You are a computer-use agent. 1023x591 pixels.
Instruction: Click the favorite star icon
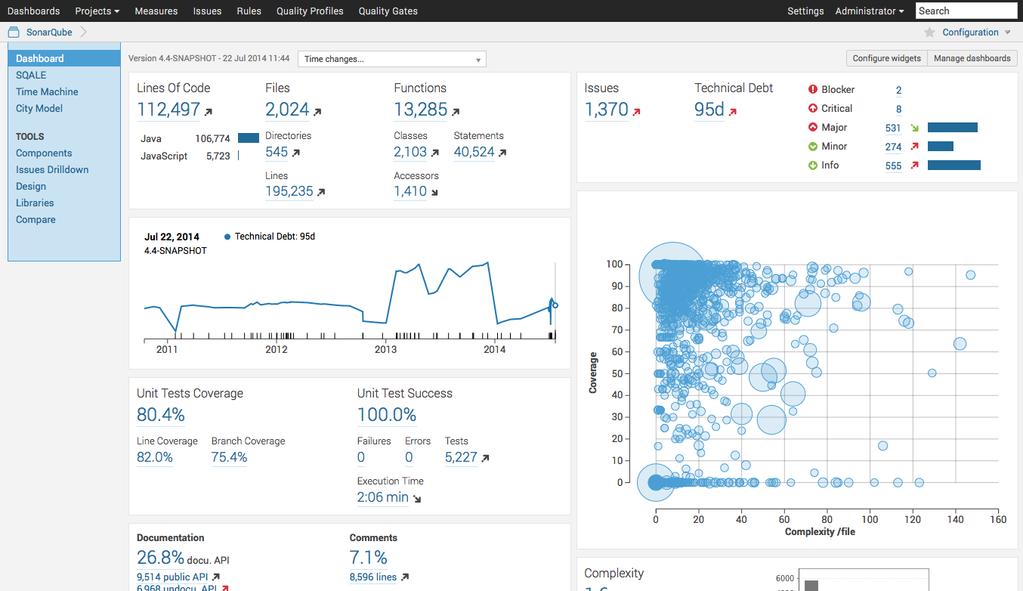click(x=929, y=32)
